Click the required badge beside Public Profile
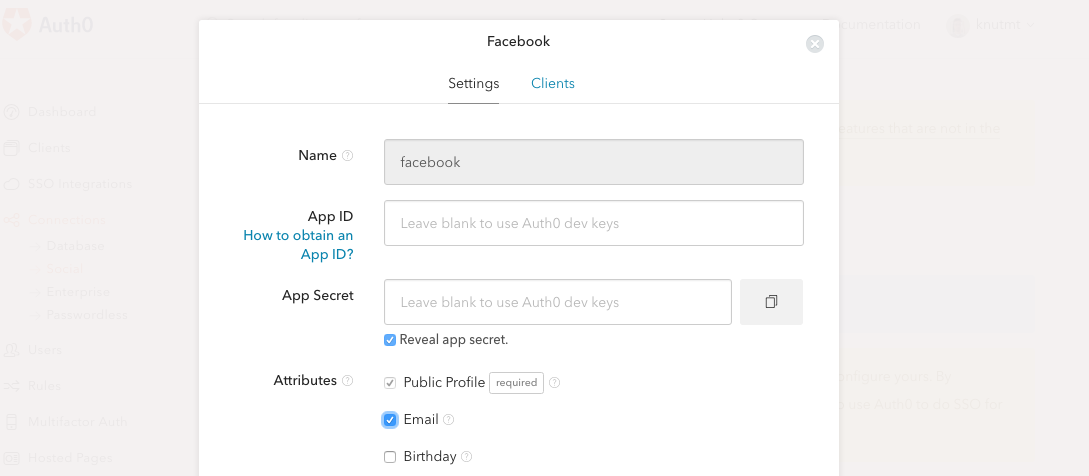The width and height of the screenshot is (1089, 476). pyautogui.click(x=516, y=383)
